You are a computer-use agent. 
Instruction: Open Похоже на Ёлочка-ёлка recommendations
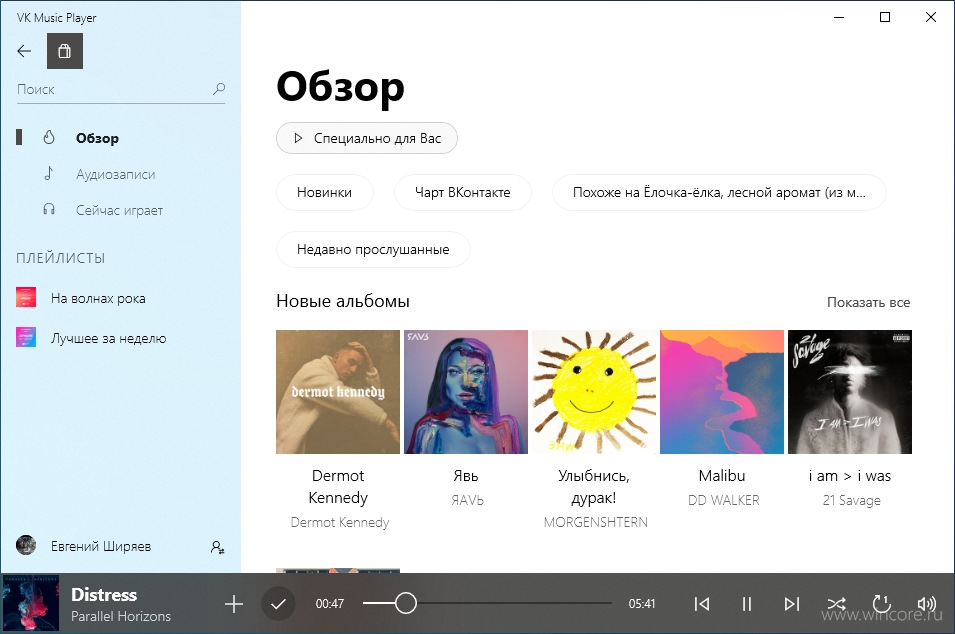point(719,192)
